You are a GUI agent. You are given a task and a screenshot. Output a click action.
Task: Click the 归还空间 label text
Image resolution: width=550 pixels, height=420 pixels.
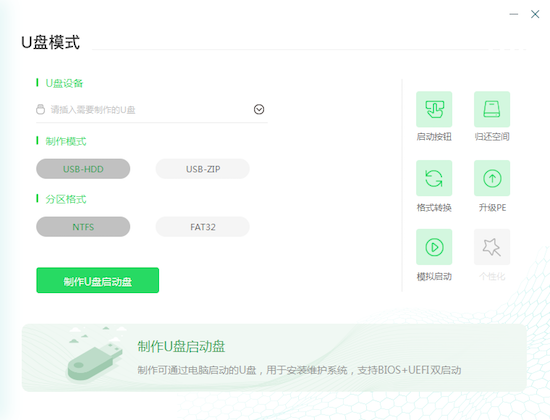tap(492, 136)
